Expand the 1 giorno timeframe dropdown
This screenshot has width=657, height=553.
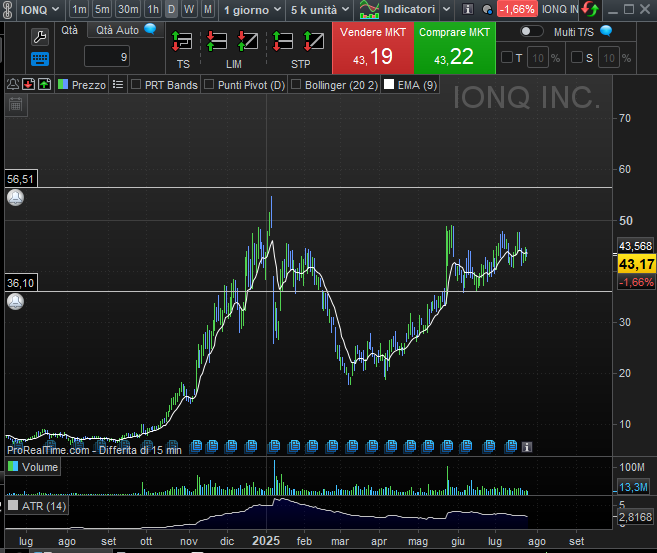click(251, 9)
